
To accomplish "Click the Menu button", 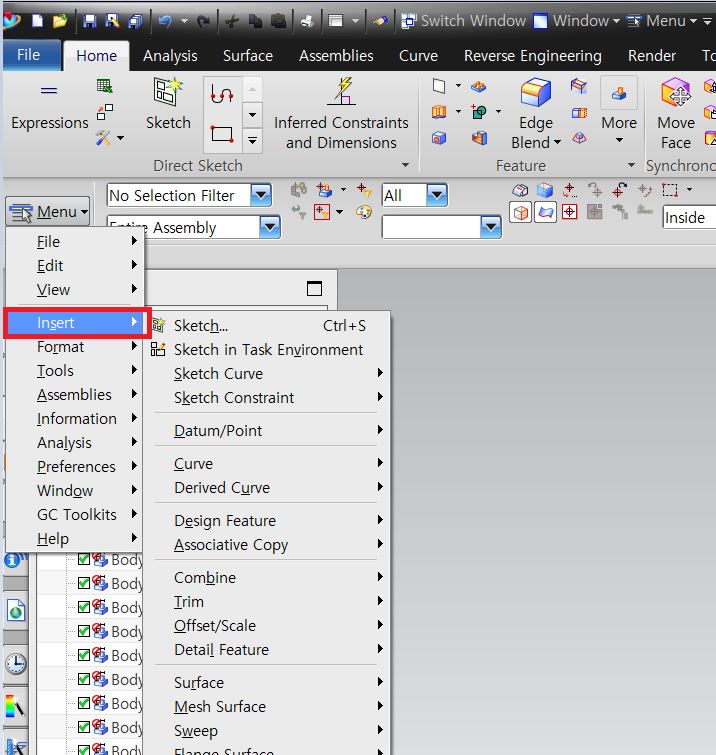I will (48, 212).
